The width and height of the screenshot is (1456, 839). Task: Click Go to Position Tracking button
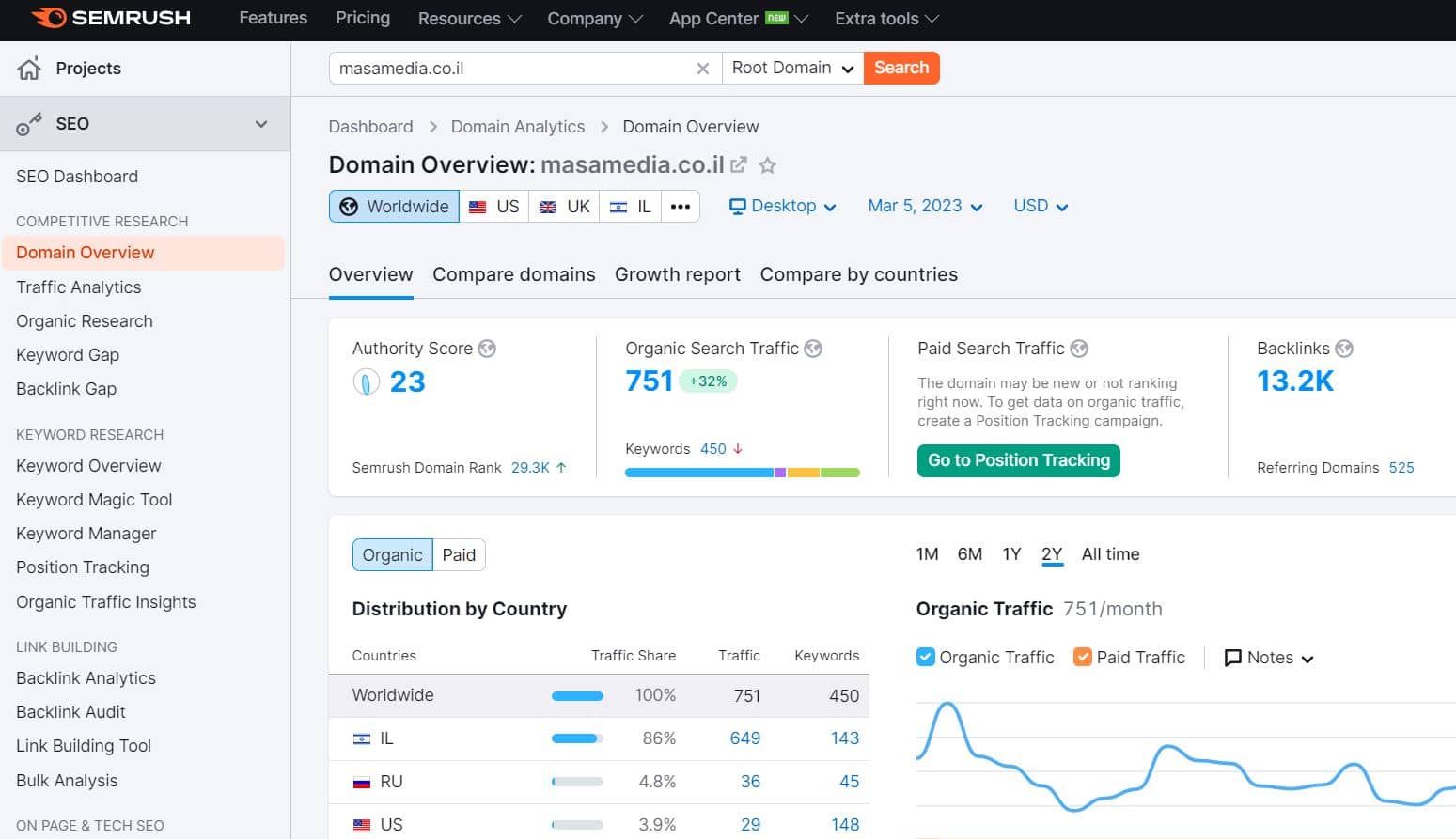click(x=1019, y=460)
